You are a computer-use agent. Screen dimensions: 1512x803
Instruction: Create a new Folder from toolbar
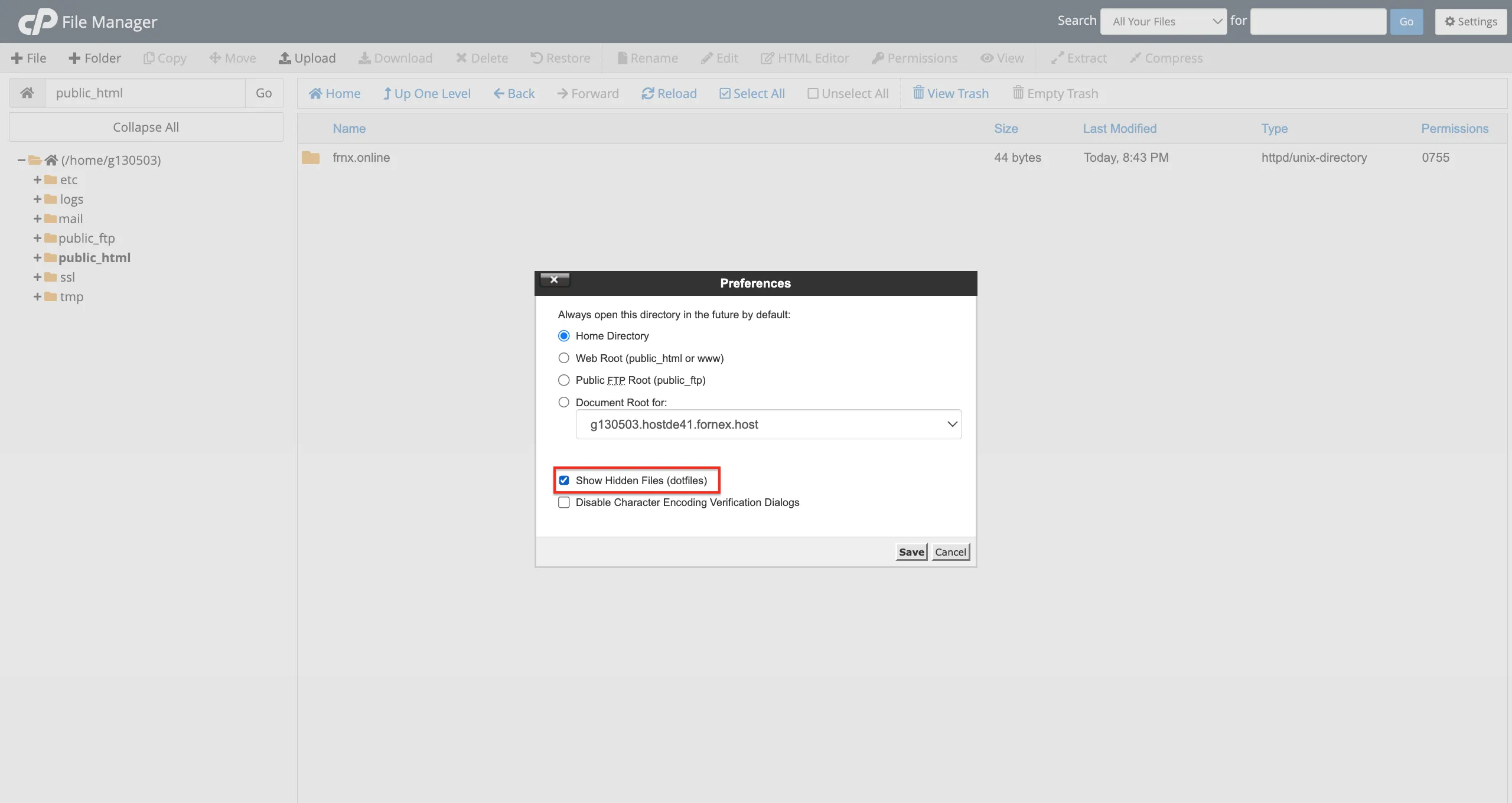pyautogui.click(x=95, y=58)
